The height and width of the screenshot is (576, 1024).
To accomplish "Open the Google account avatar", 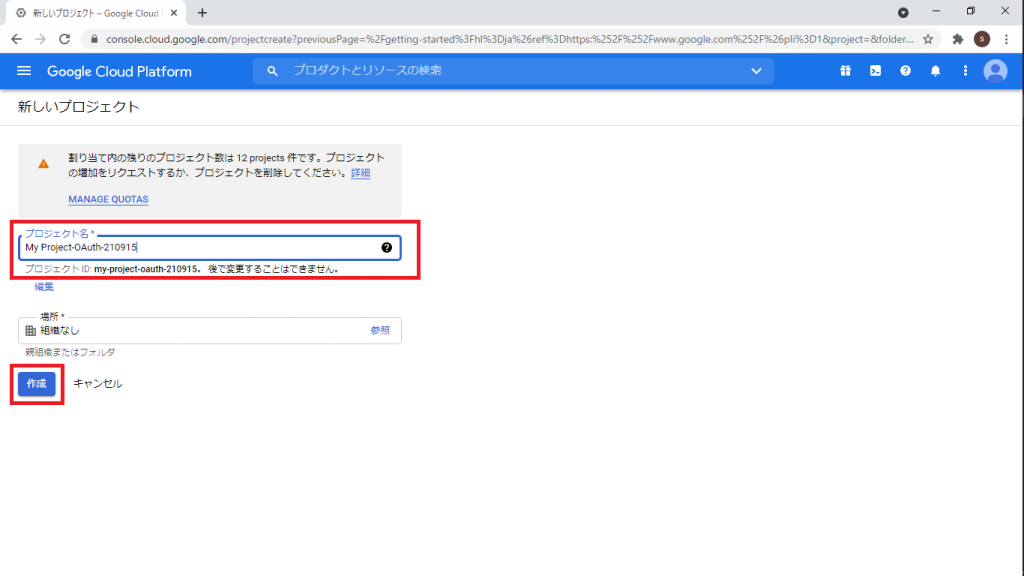I will pos(995,71).
